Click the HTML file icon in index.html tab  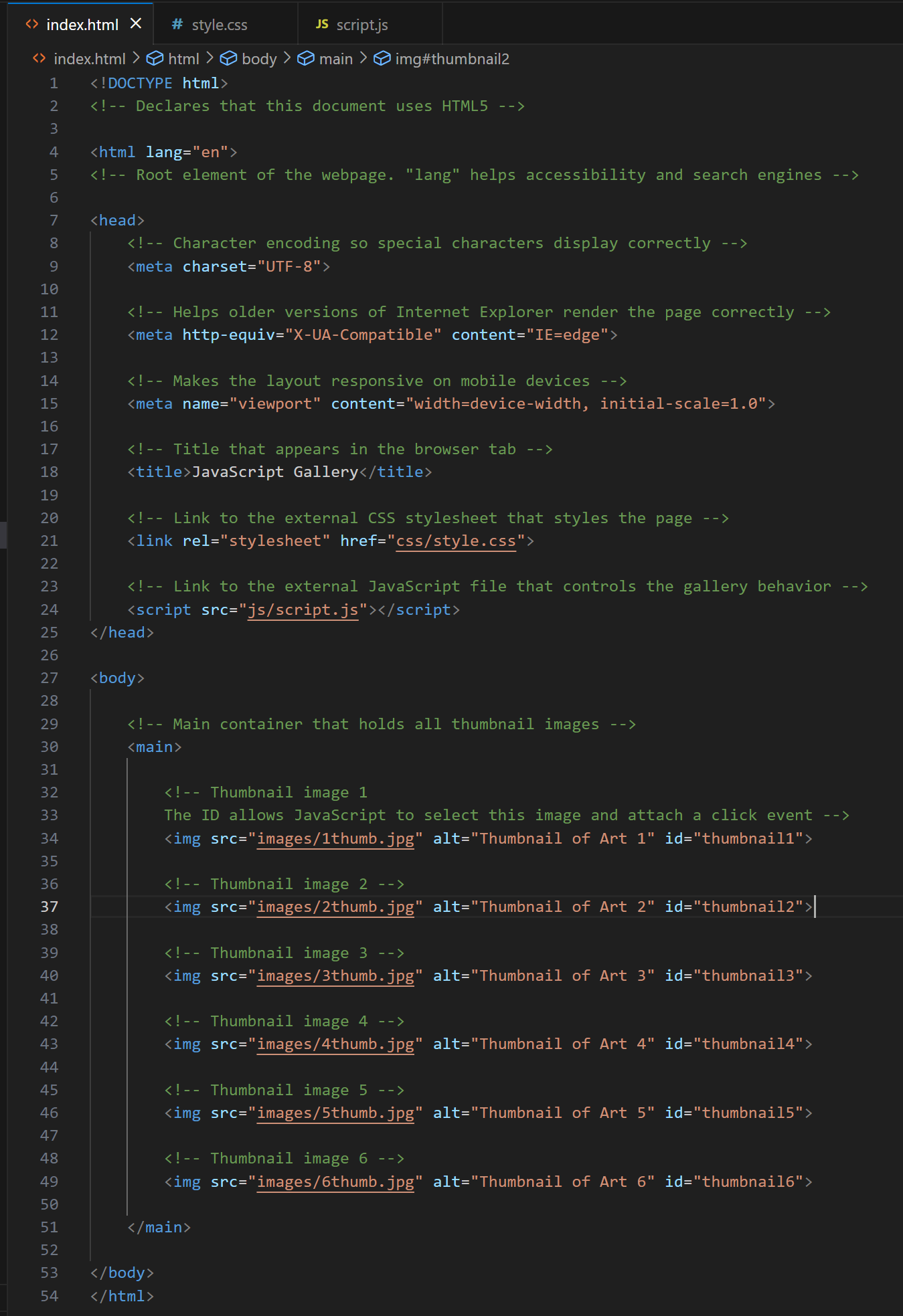32,24
